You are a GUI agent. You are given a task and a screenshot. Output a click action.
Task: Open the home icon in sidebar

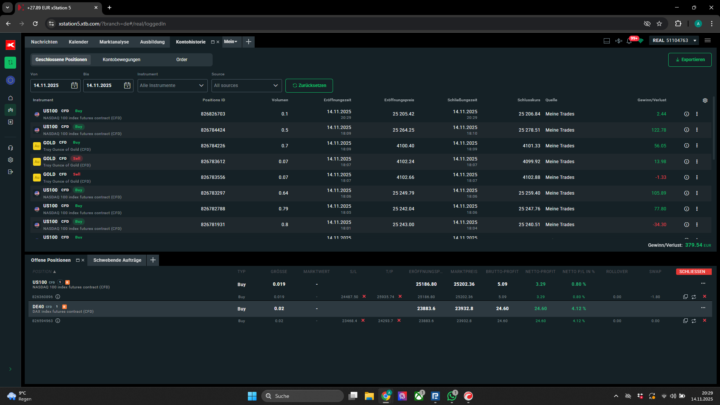click(10, 98)
